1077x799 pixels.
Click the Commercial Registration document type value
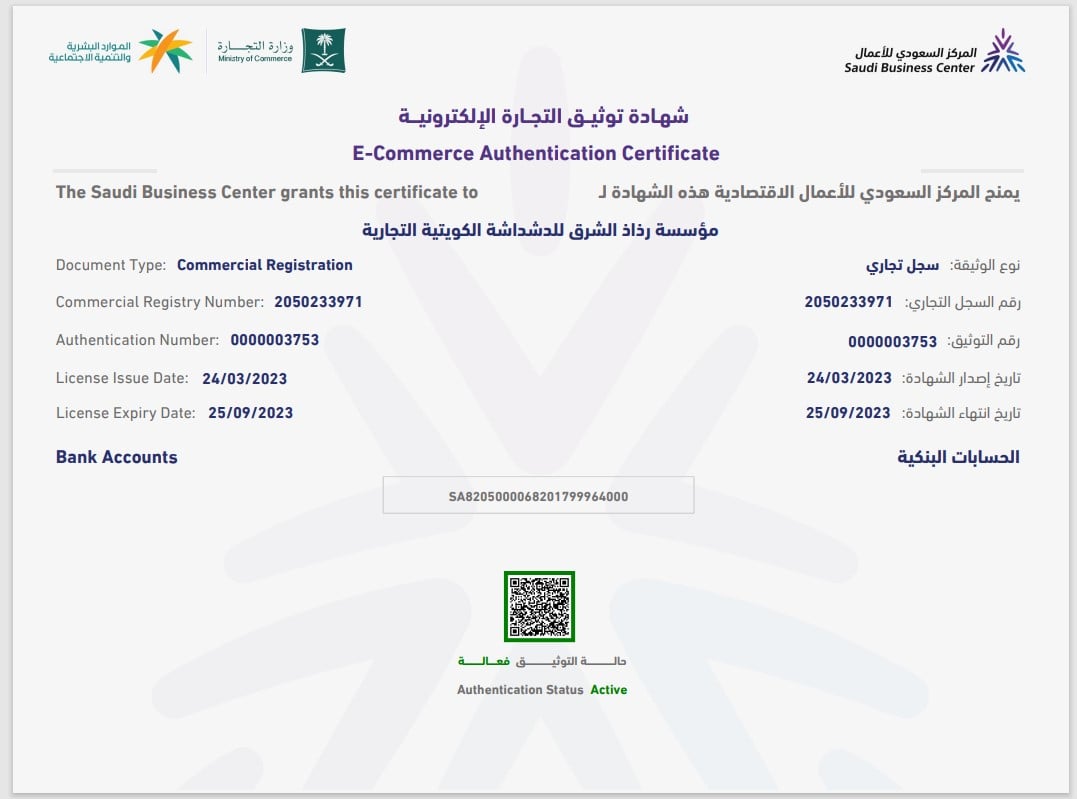pos(264,265)
